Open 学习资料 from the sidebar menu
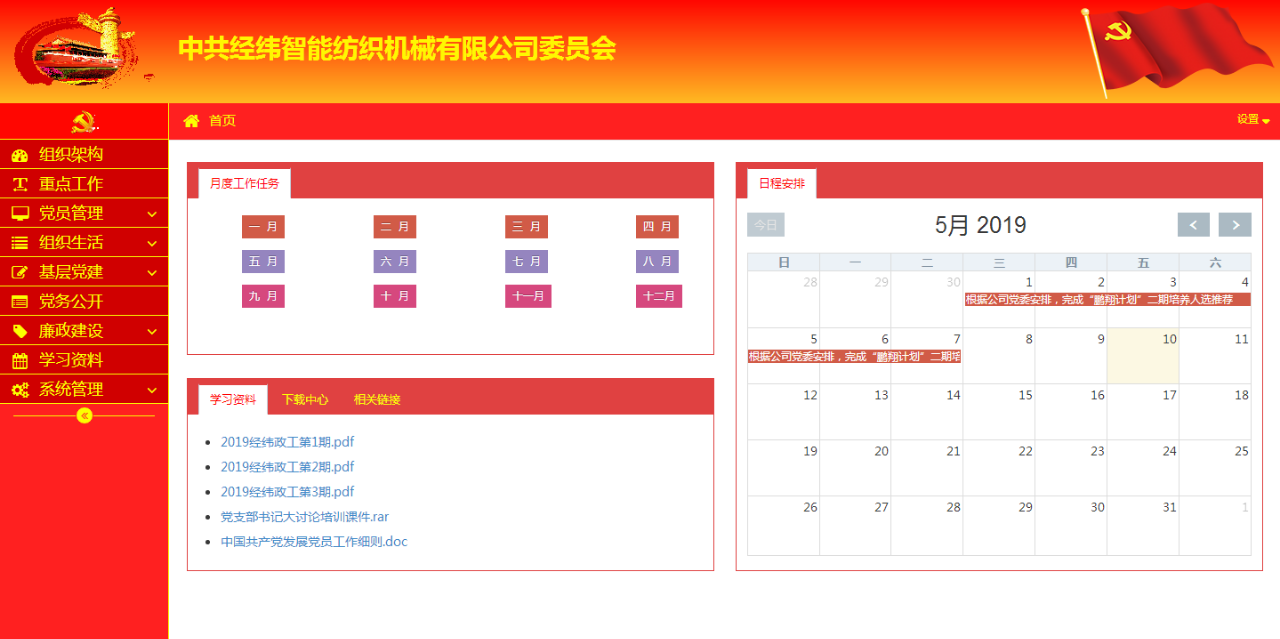 [70, 360]
